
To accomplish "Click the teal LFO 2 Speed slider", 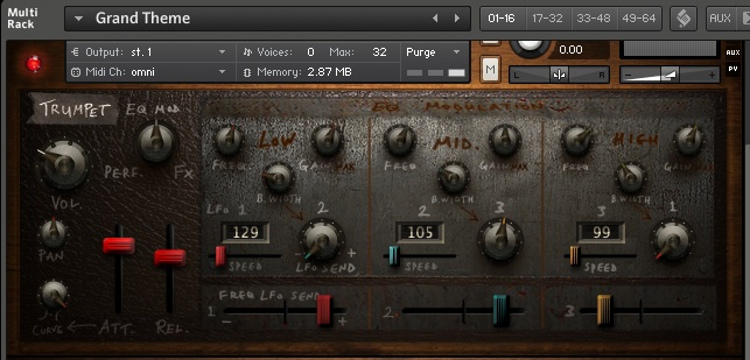I will point(394,256).
